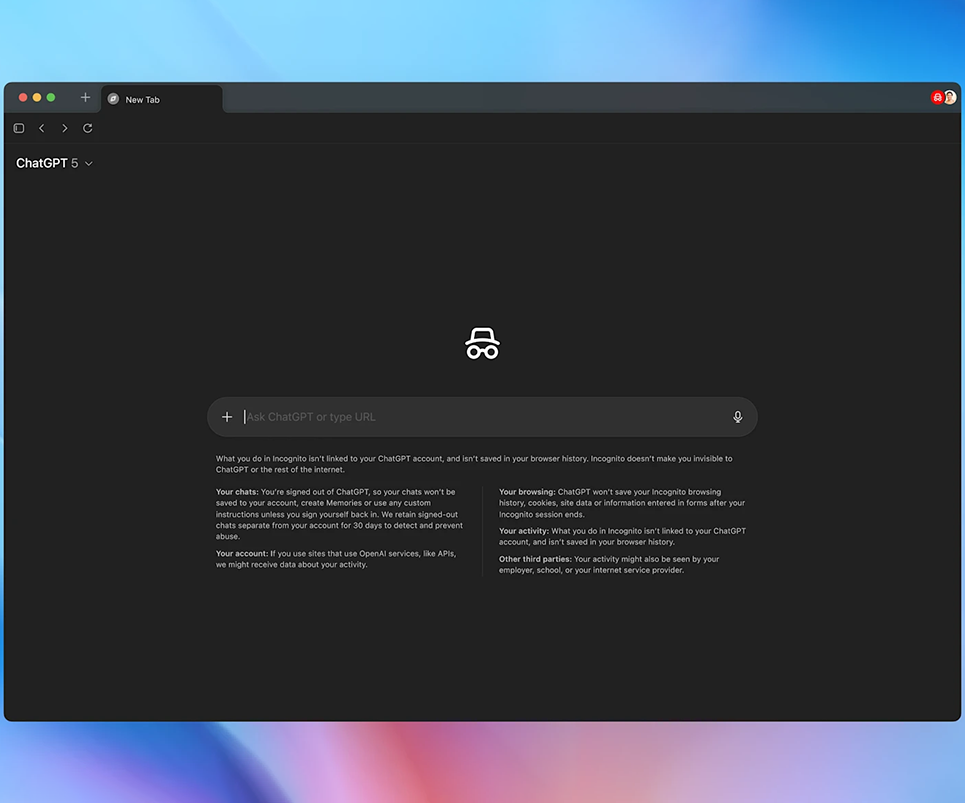Toggle the sidebar panel icon

pyautogui.click(x=19, y=128)
